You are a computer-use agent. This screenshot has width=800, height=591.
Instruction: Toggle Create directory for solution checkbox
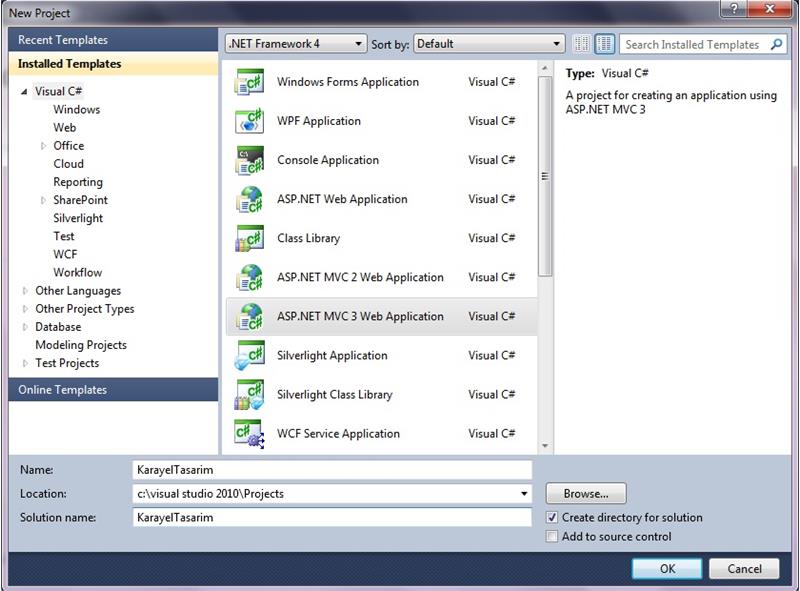coord(552,518)
